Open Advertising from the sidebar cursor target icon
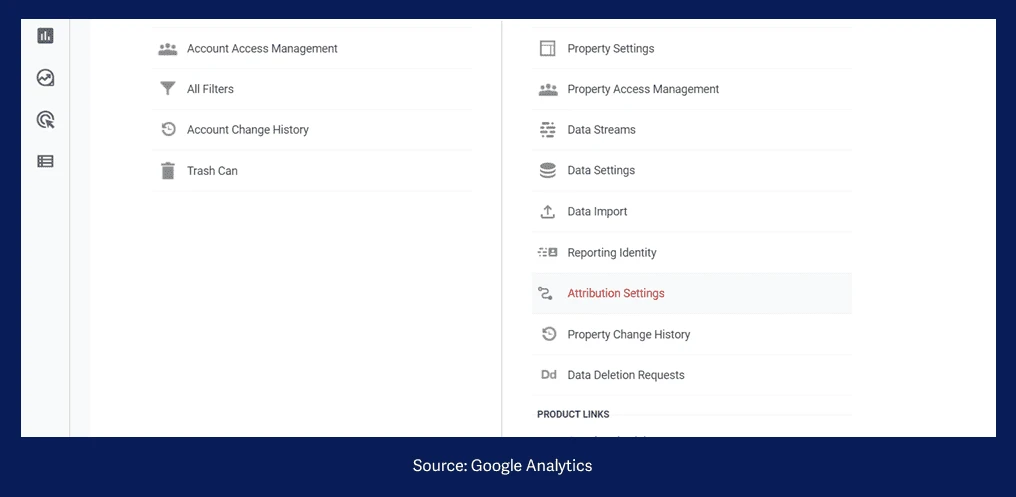The height and width of the screenshot is (497, 1016). tap(45, 120)
